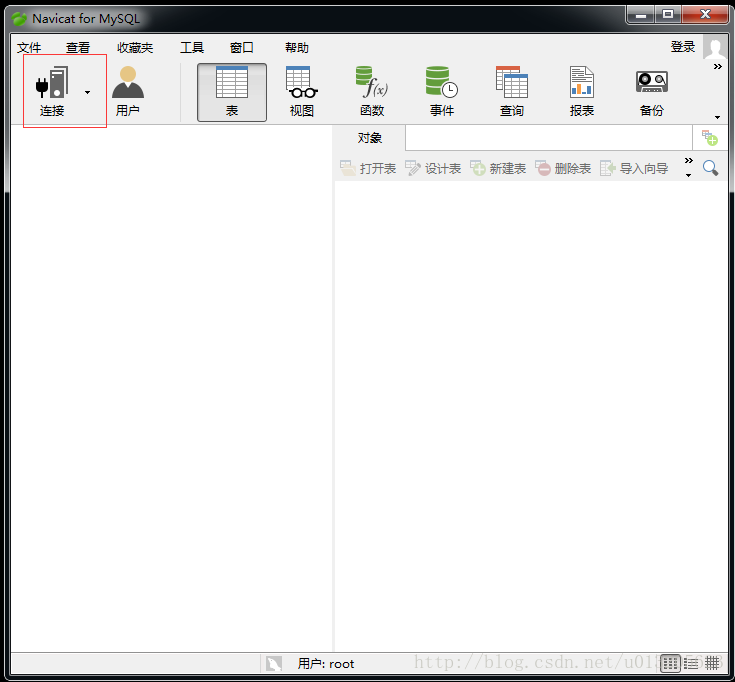Switch to detail list view icon
This screenshot has height=682, width=735.
690,663
